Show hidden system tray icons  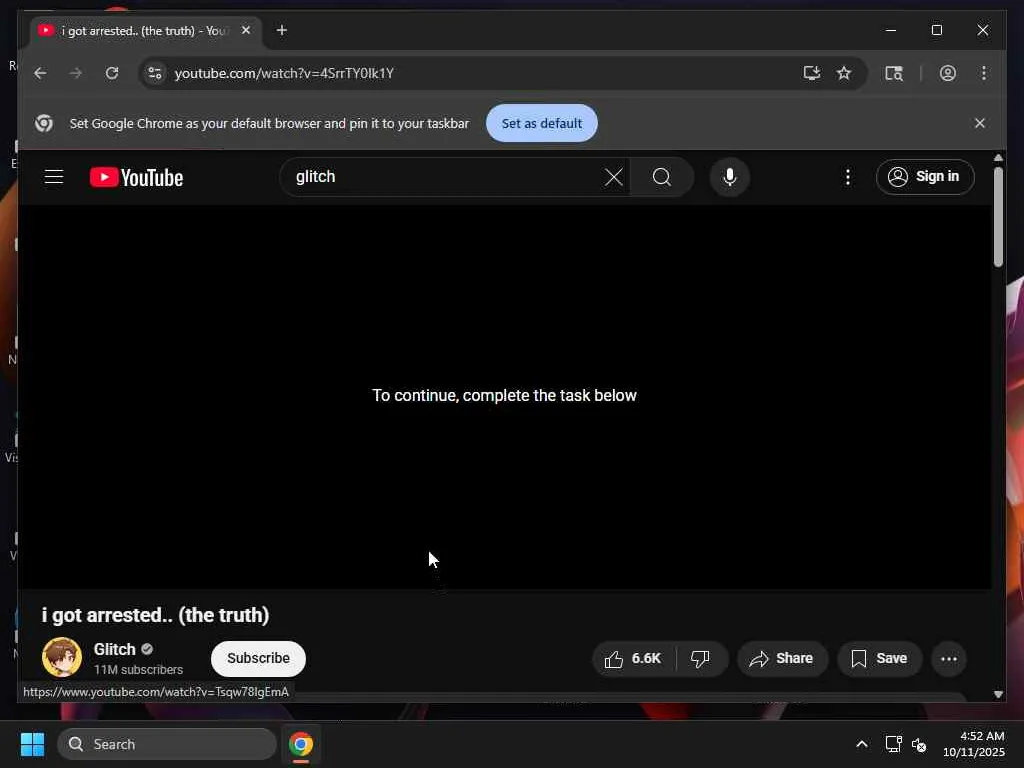(x=862, y=744)
